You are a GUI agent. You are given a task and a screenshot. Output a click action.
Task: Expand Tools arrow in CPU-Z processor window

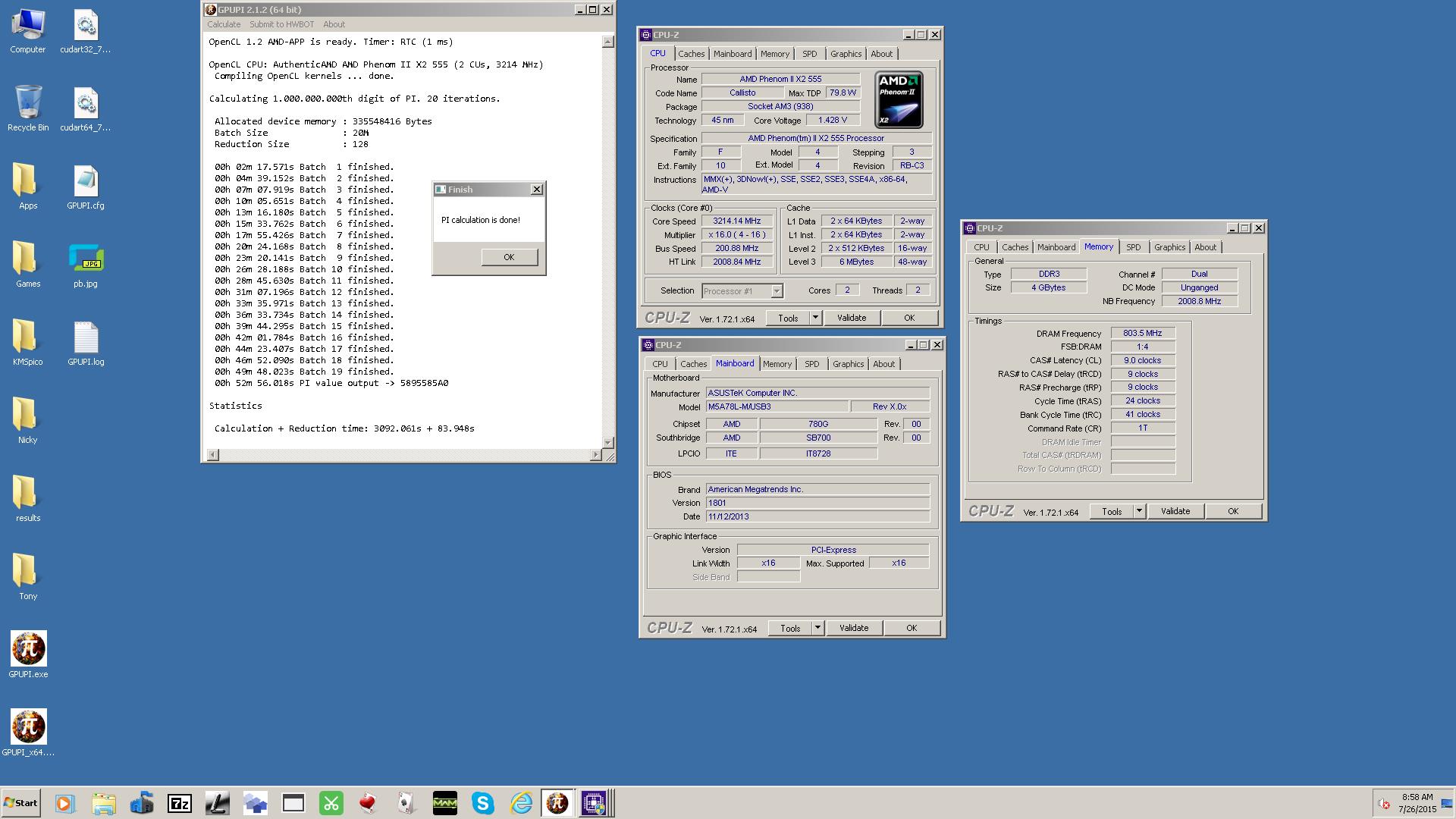click(x=815, y=318)
